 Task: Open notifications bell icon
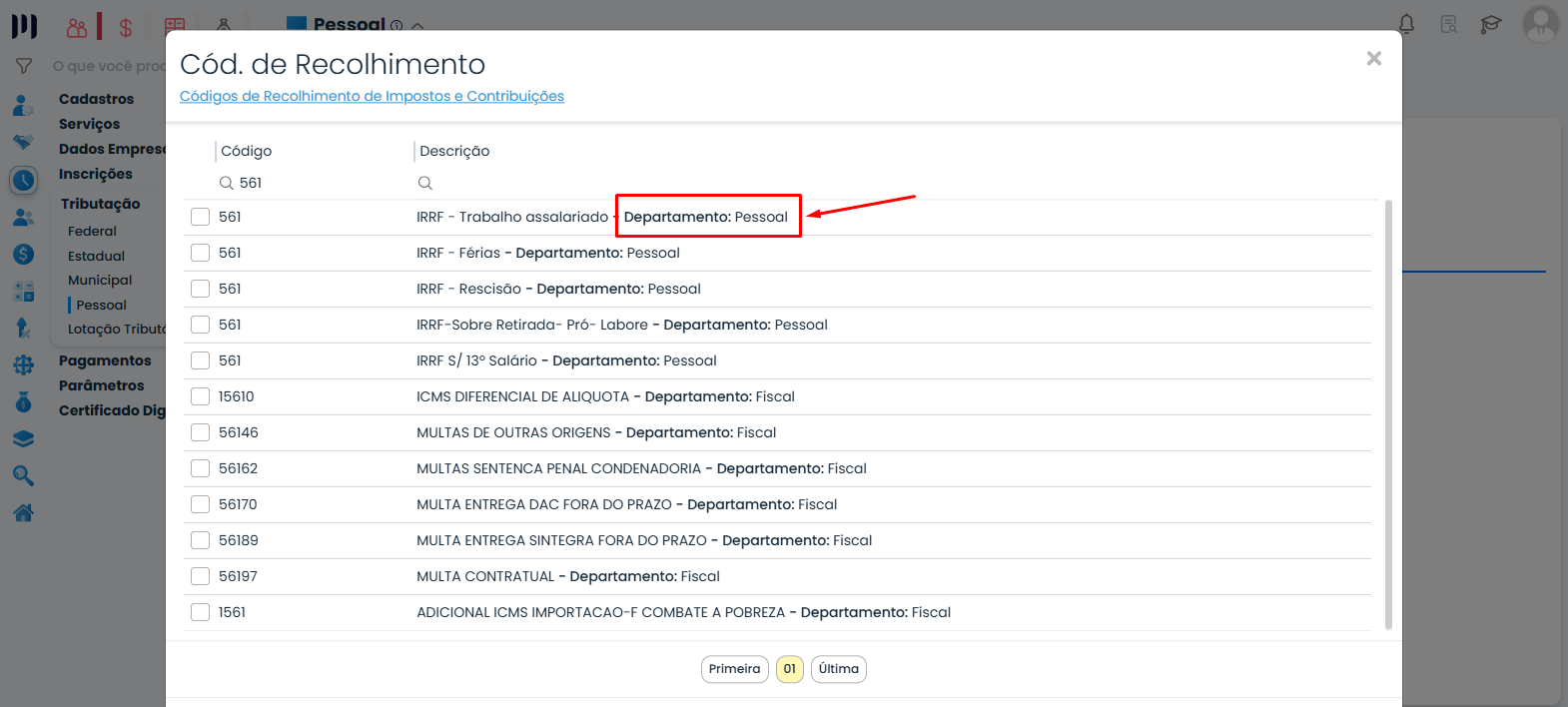(x=1406, y=24)
